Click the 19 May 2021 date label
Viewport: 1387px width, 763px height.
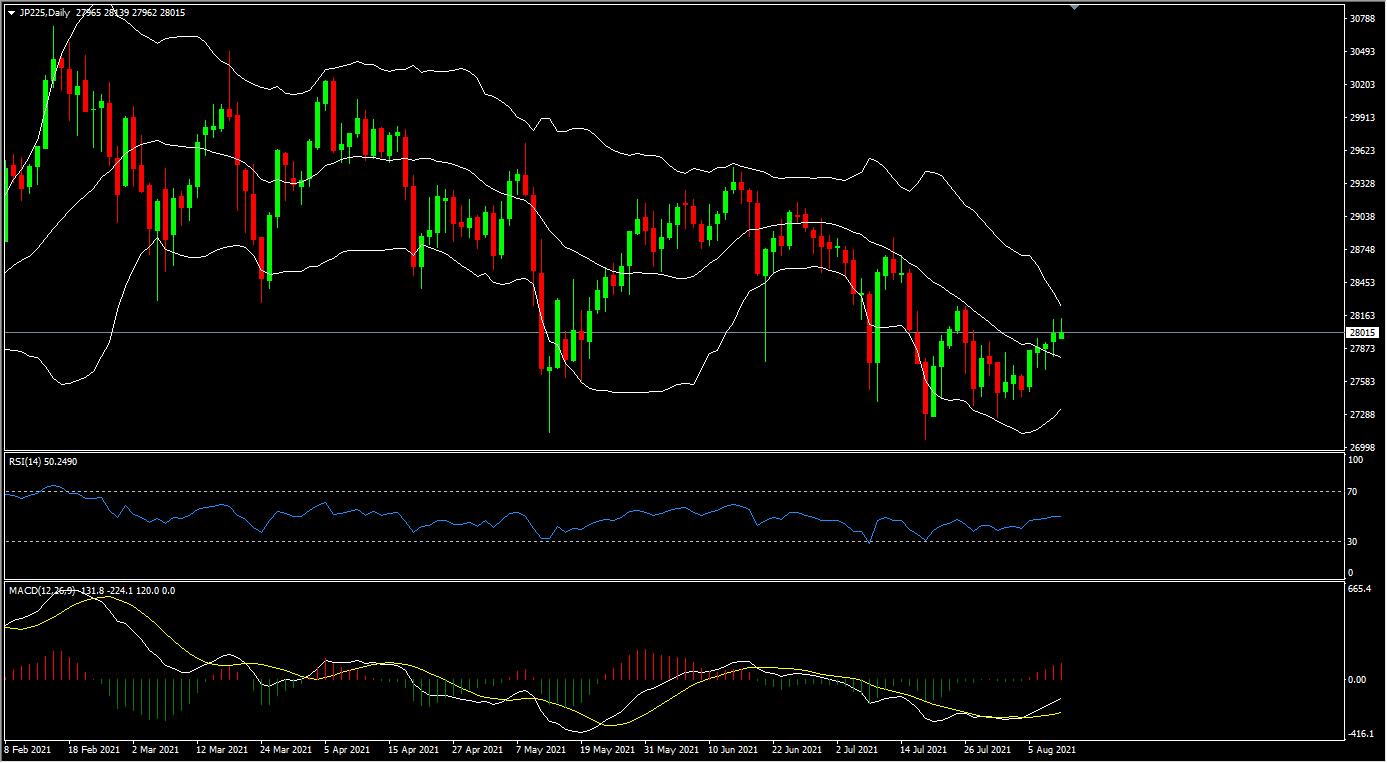coord(606,748)
